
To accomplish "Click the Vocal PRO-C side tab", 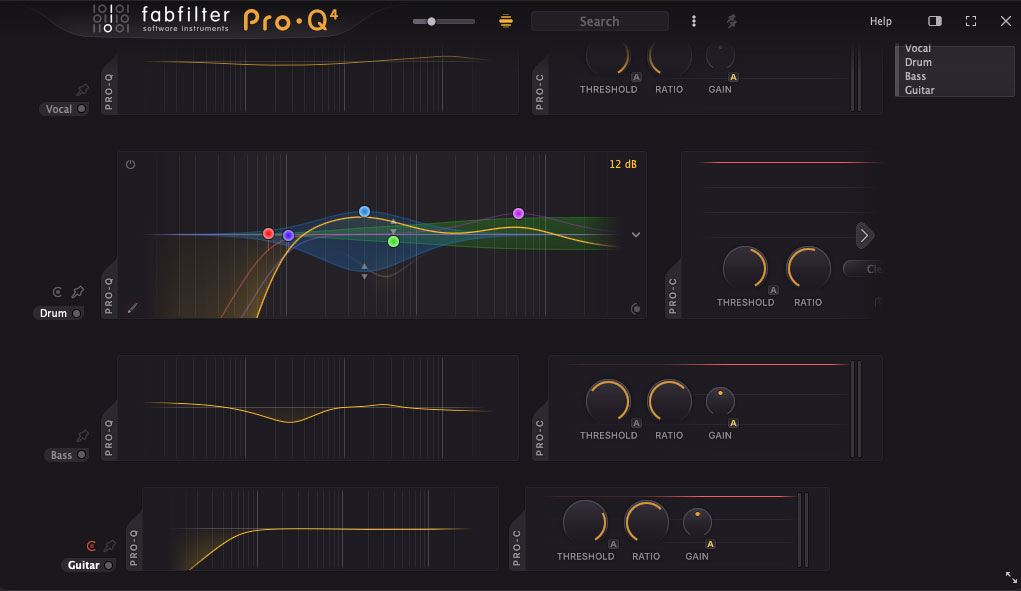I will click(540, 88).
